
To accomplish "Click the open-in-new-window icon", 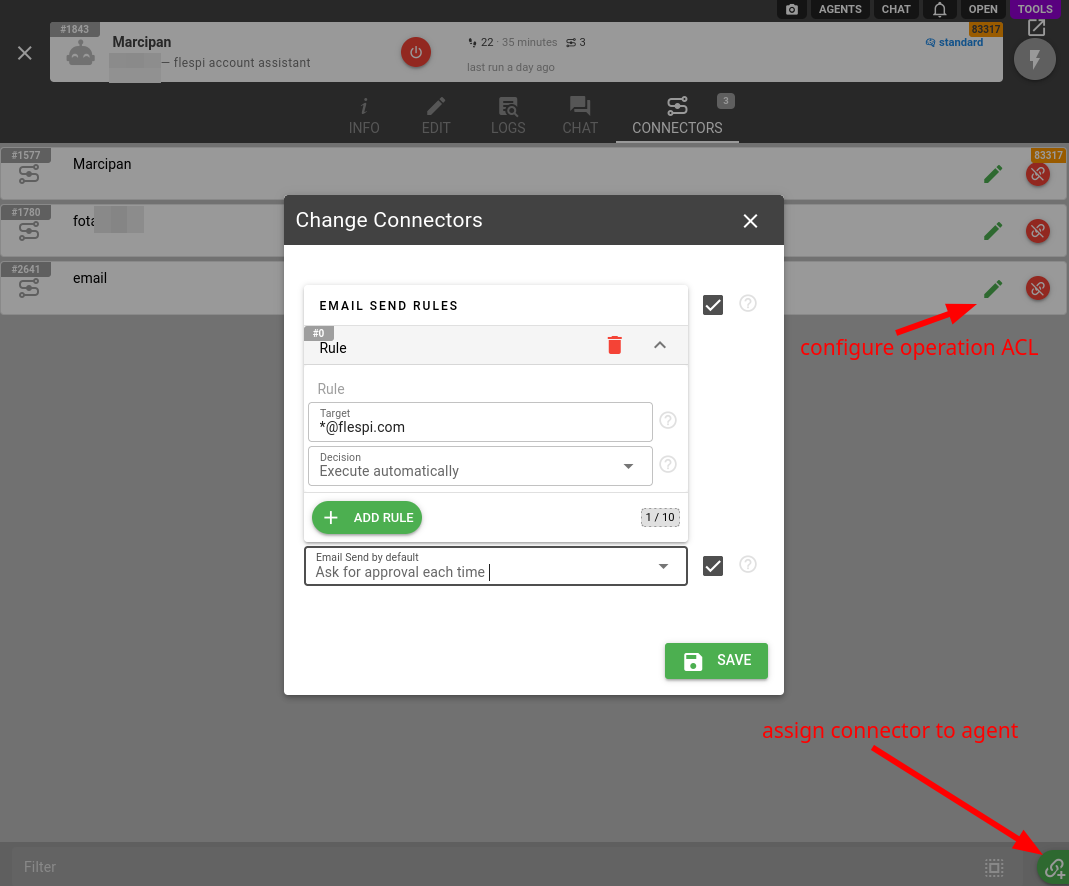I will (1036, 28).
